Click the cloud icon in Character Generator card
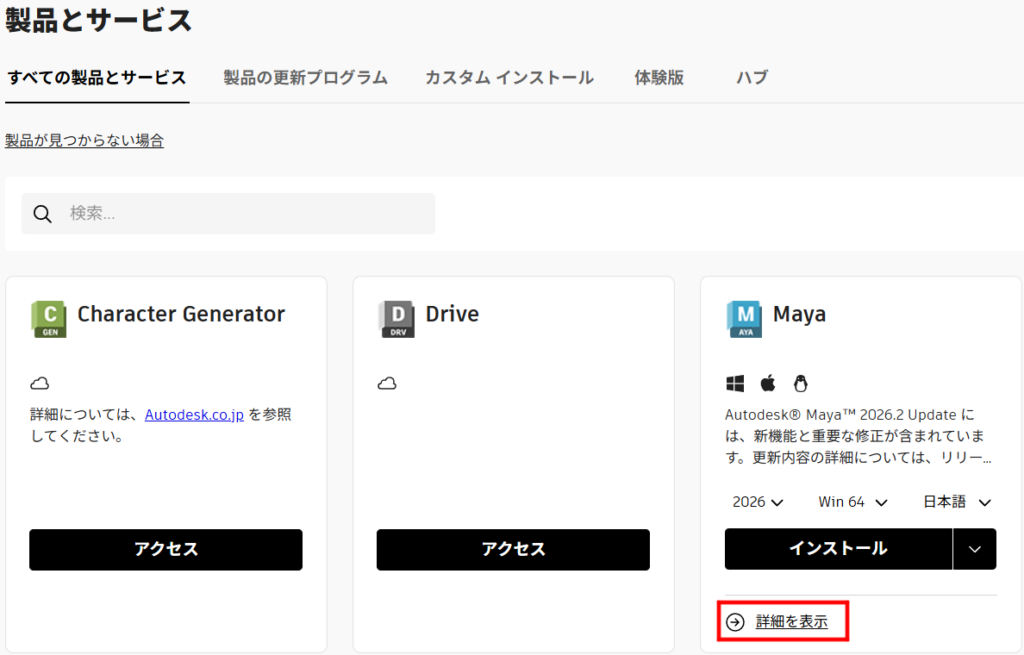This screenshot has height=655, width=1024. 40,384
